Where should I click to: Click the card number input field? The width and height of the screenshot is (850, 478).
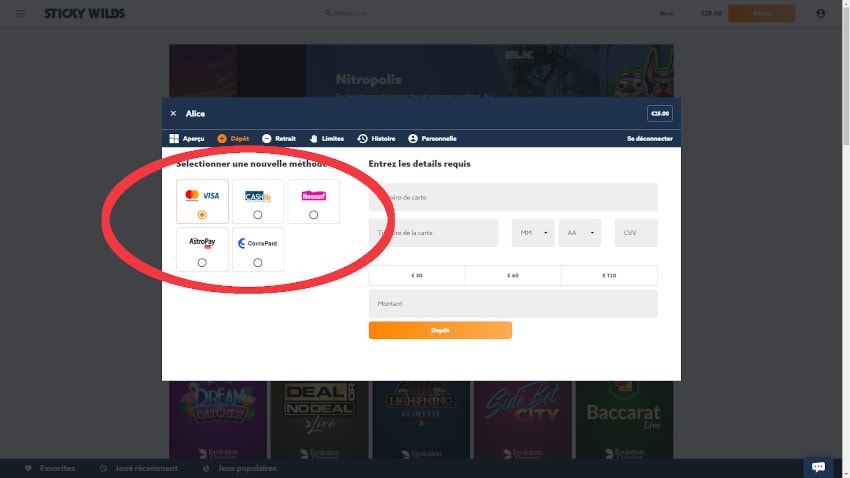(513, 197)
